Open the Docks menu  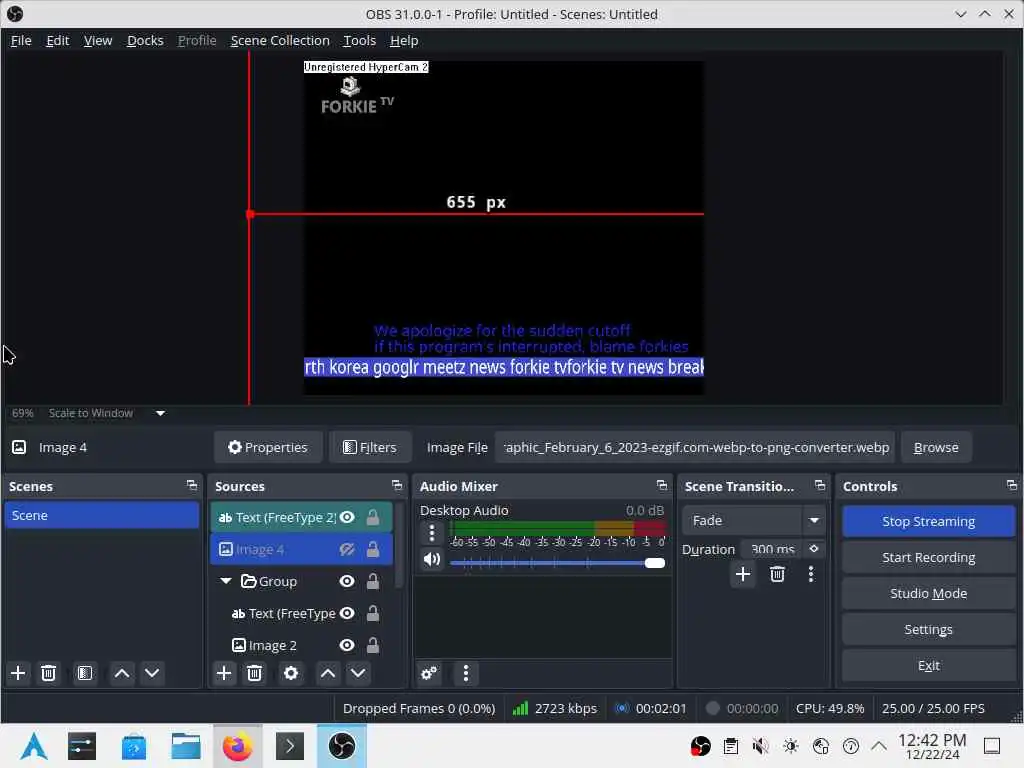click(145, 40)
